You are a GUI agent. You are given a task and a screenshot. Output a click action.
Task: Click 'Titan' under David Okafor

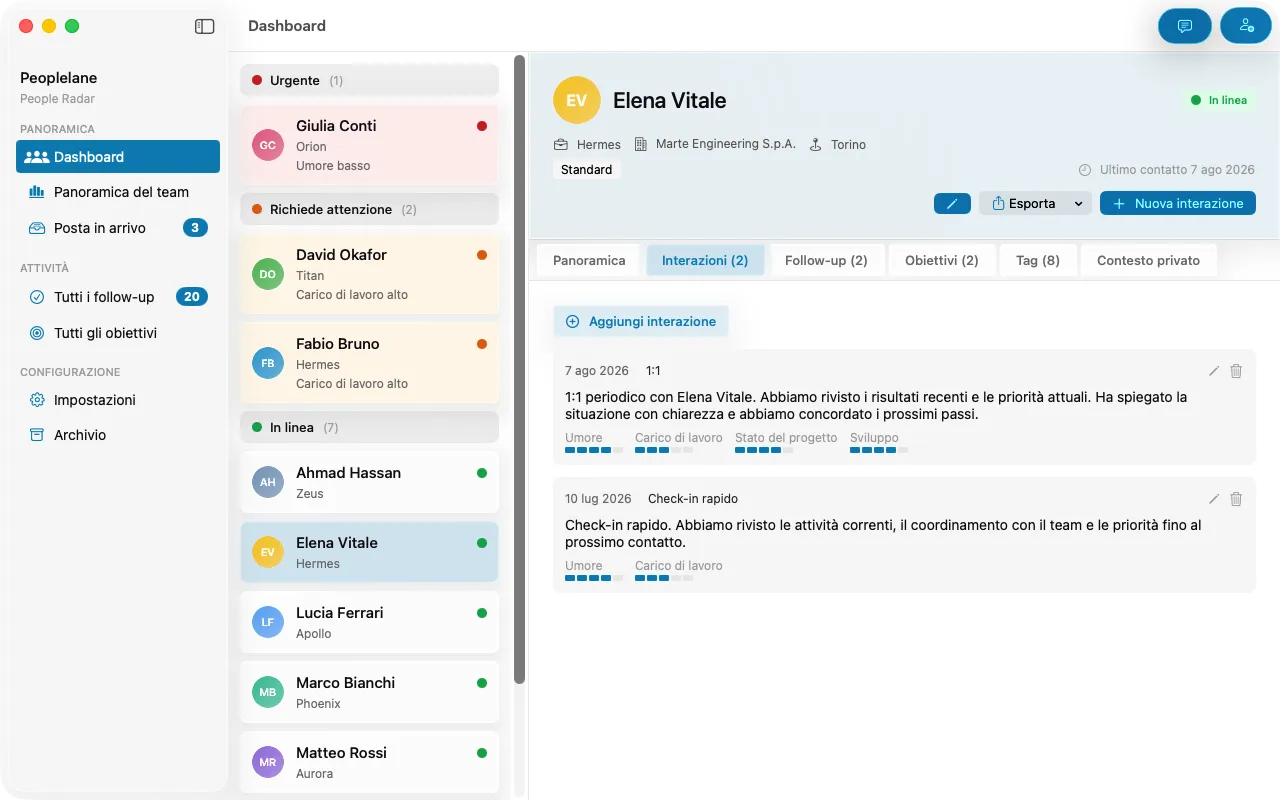coord(310,275)
